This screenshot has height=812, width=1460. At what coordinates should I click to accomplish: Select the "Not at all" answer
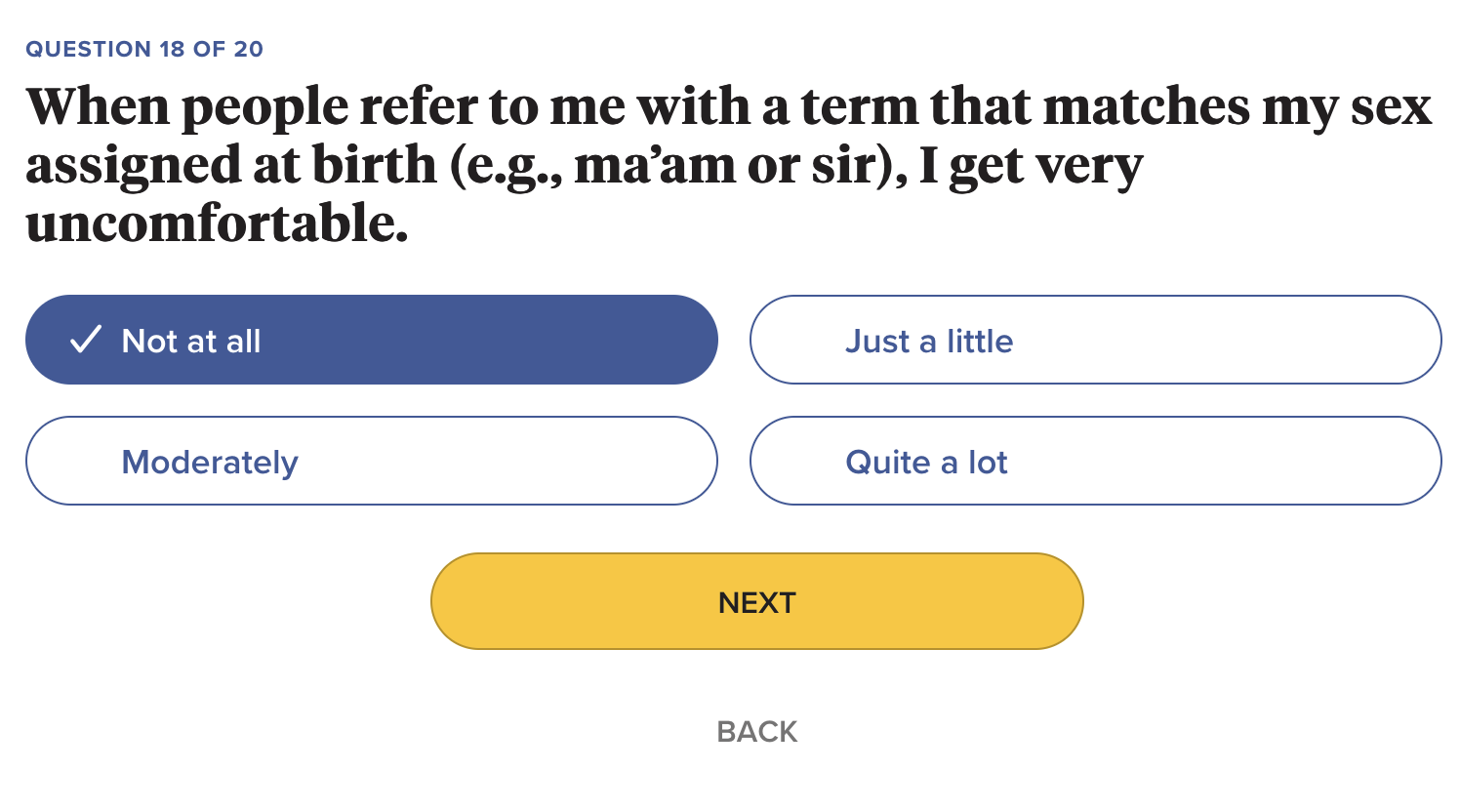371,340
